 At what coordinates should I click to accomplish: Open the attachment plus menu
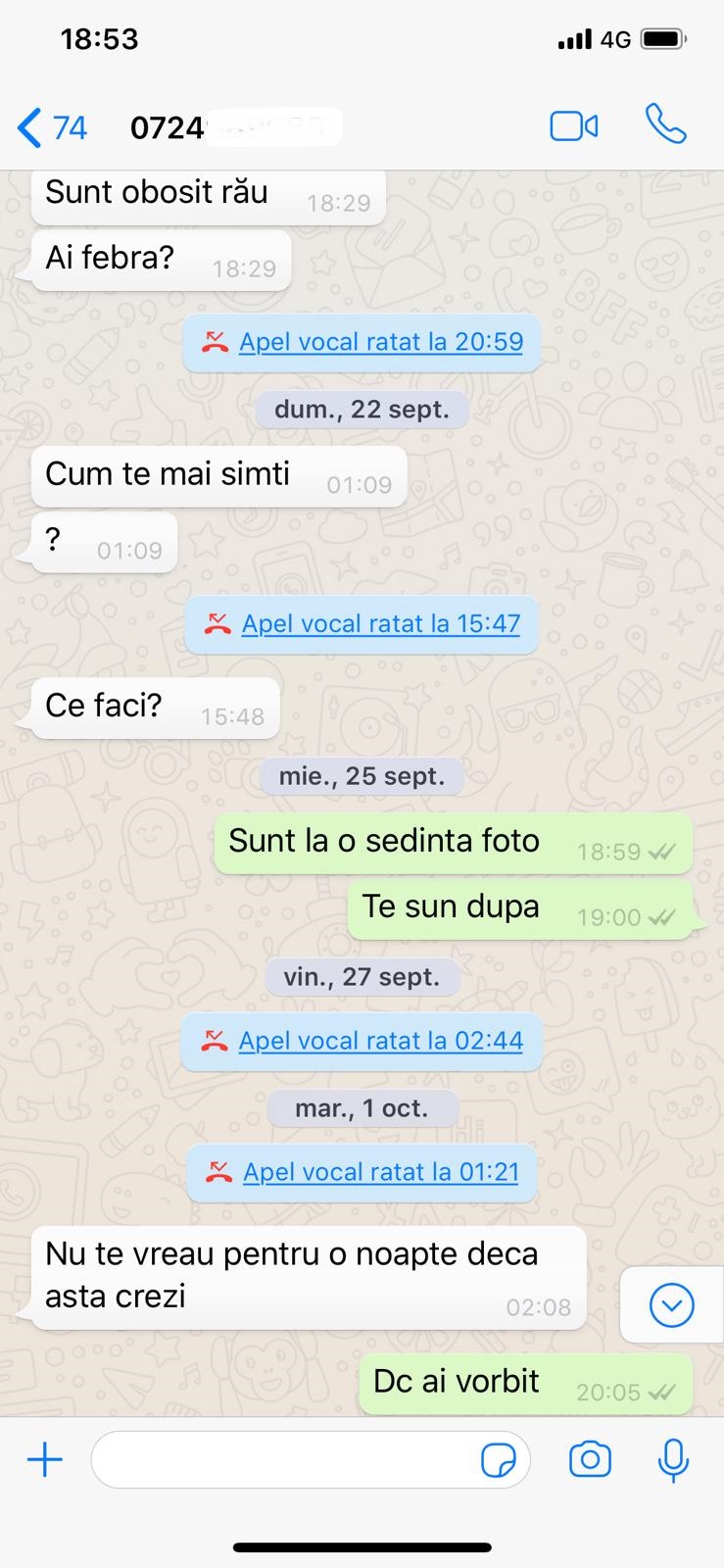click(44, 1460)
